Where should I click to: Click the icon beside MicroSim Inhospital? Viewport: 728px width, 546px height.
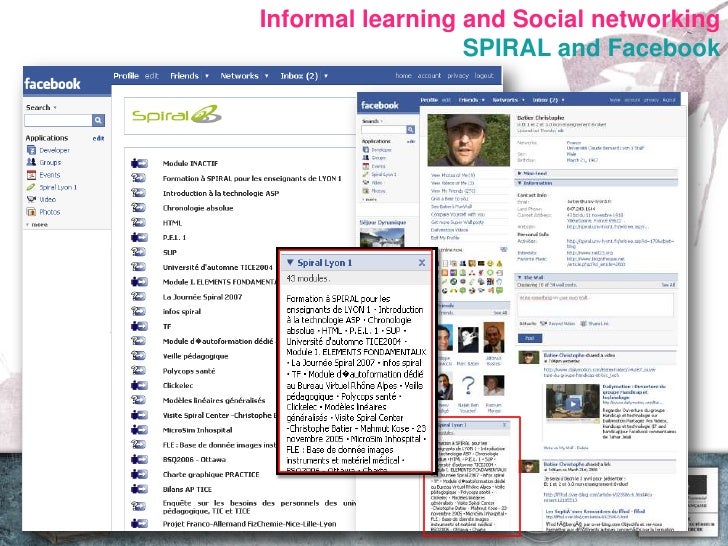click(x=139, y=429)
